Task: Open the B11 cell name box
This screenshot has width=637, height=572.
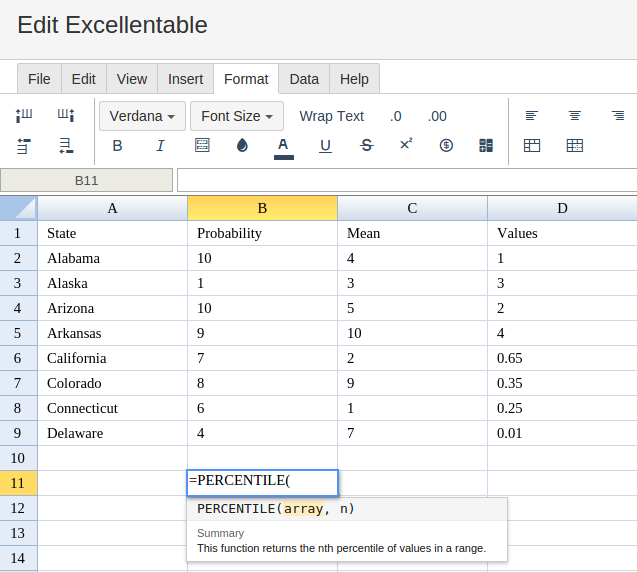Action: click(x=87, y=181)
